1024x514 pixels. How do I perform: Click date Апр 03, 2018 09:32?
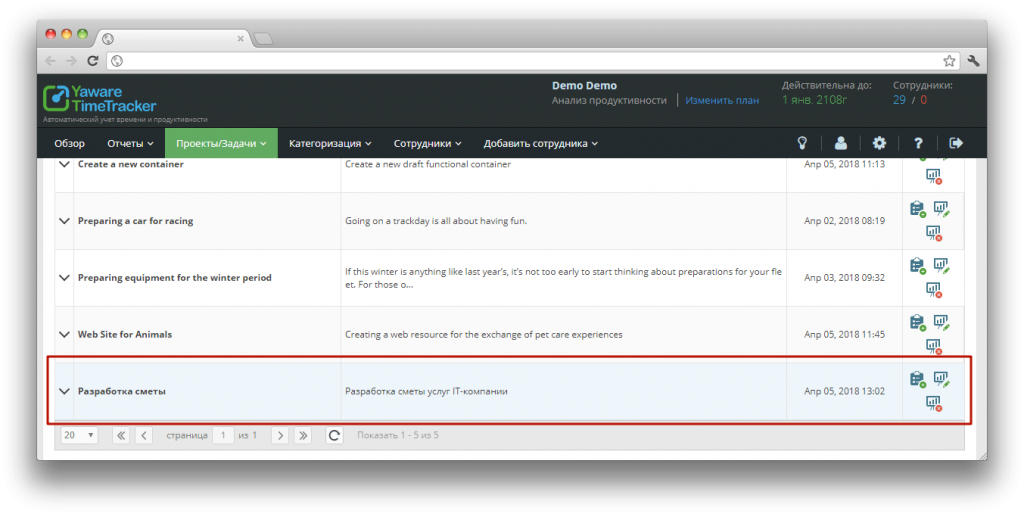click(844, 278)
